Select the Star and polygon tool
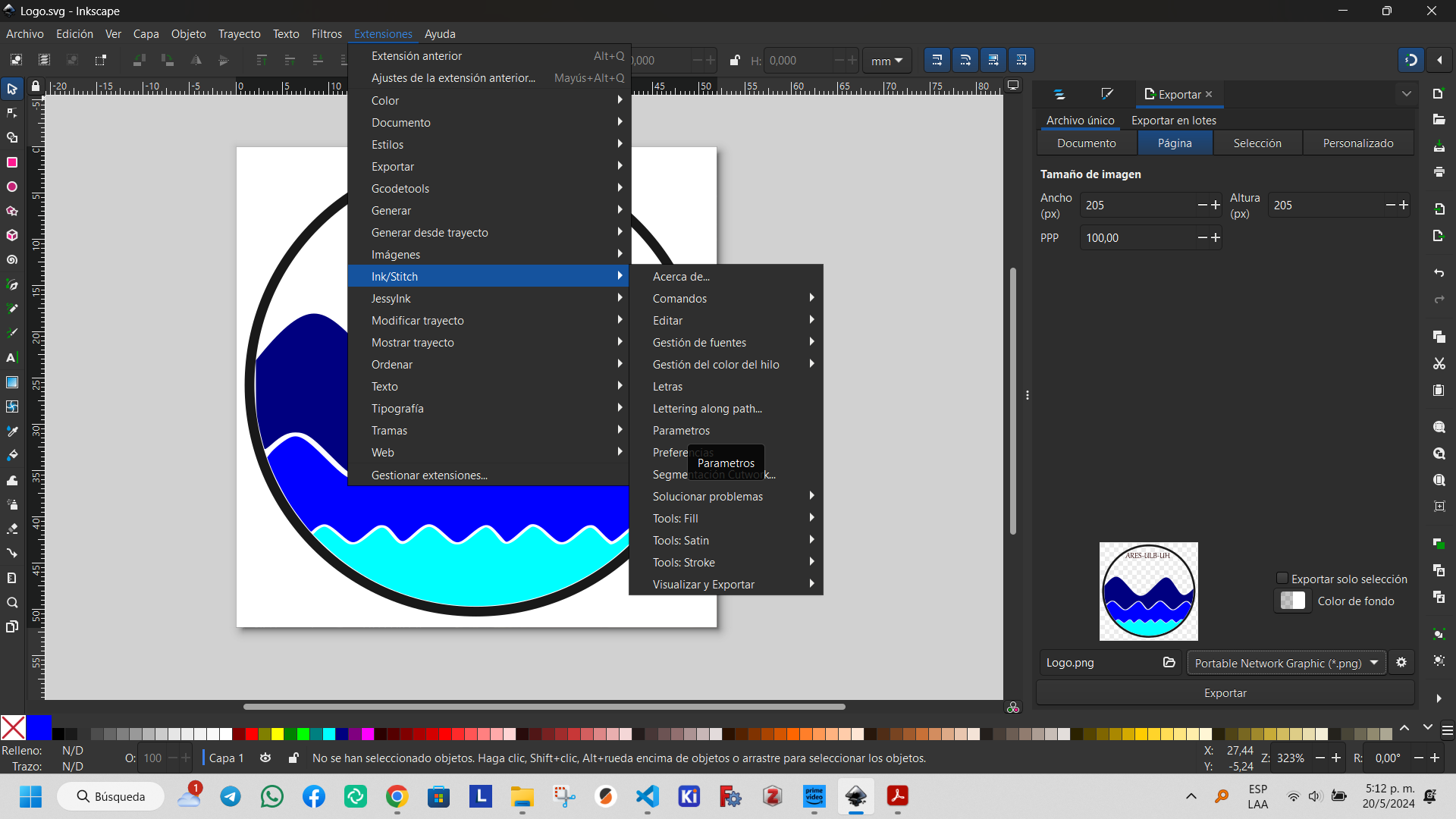 click(x=12, y=211)
